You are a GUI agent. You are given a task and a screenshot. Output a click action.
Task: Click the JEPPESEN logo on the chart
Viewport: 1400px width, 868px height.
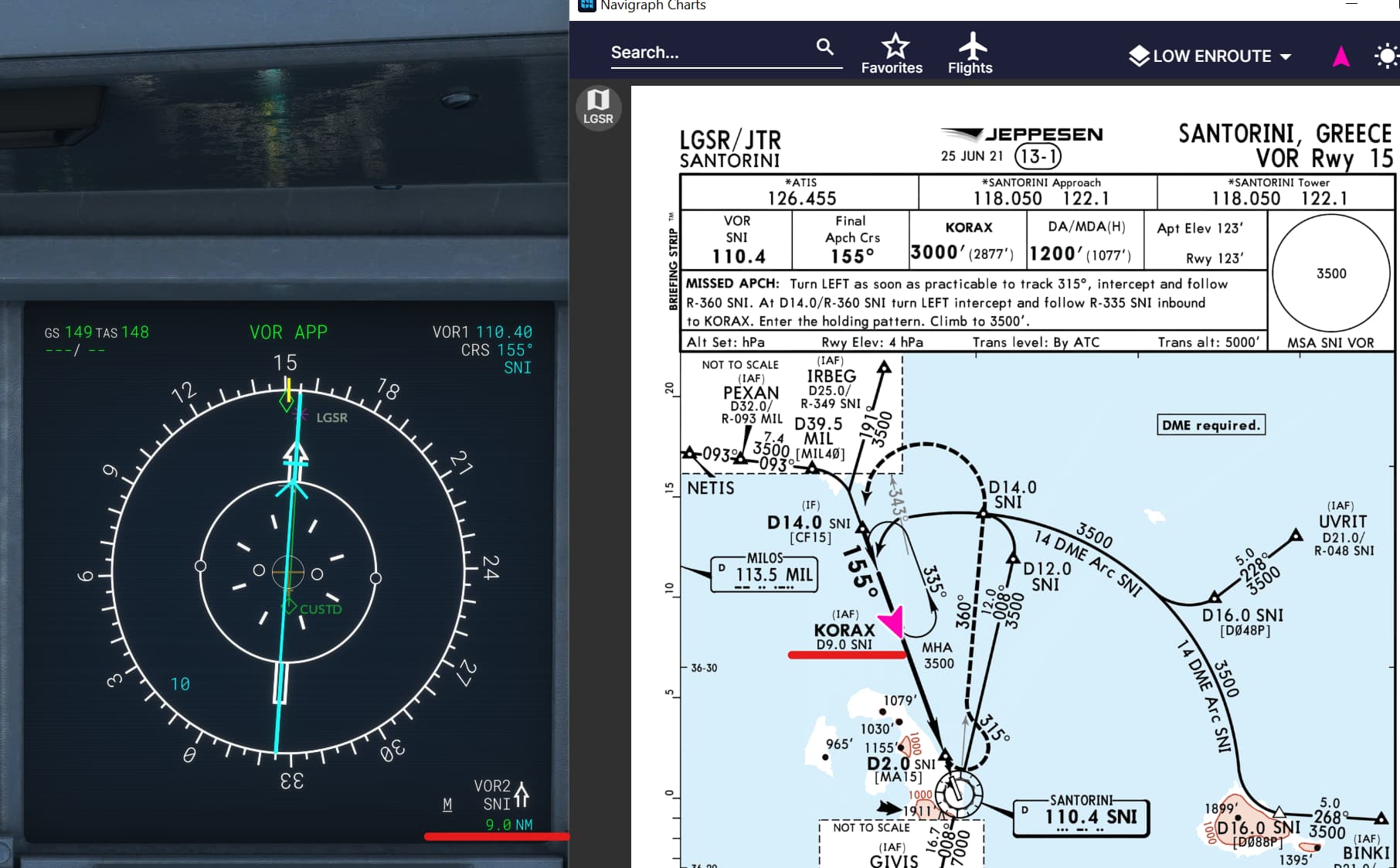[1022, 134]
